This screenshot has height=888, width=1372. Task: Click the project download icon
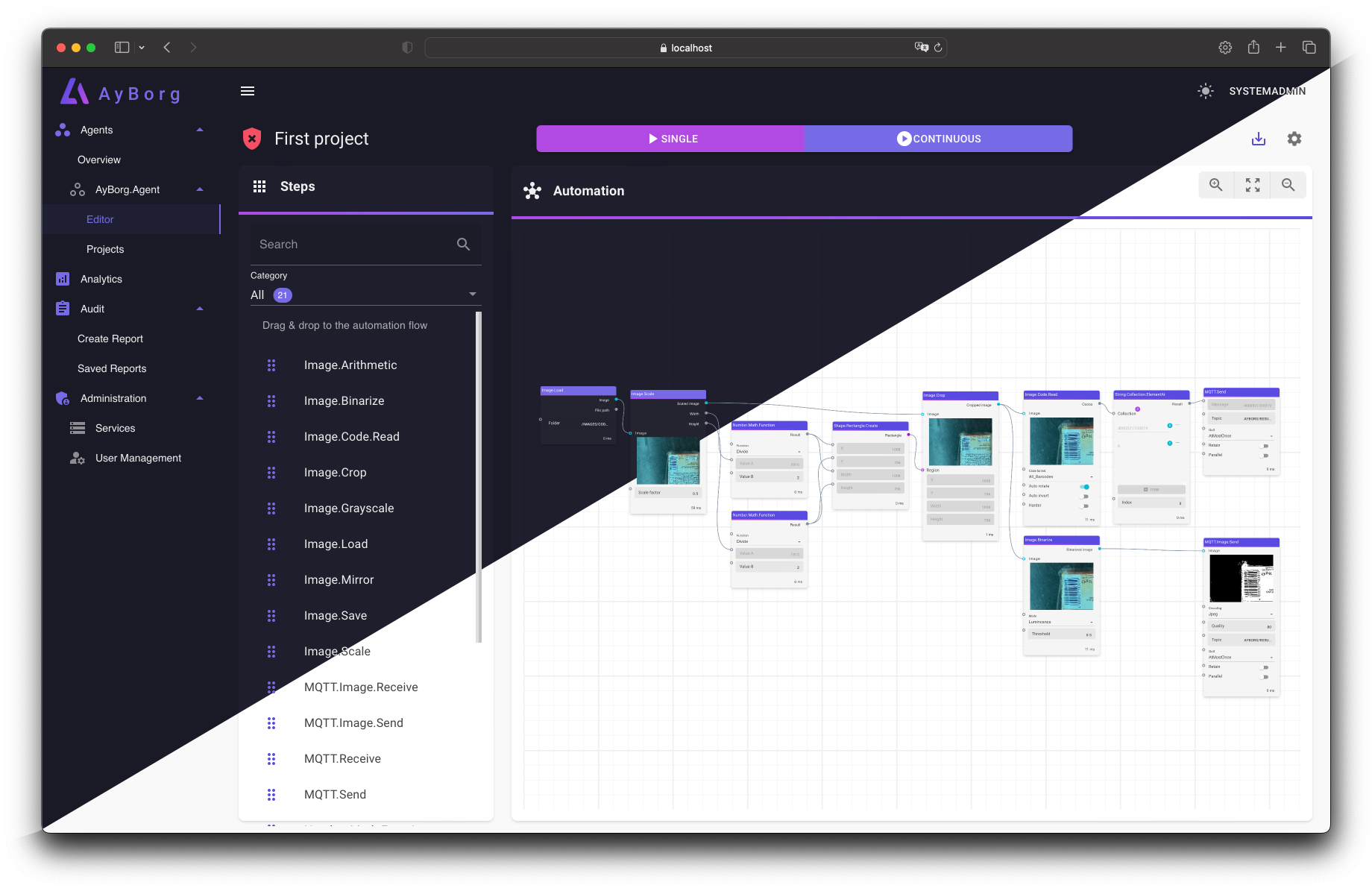[1259, 139]
